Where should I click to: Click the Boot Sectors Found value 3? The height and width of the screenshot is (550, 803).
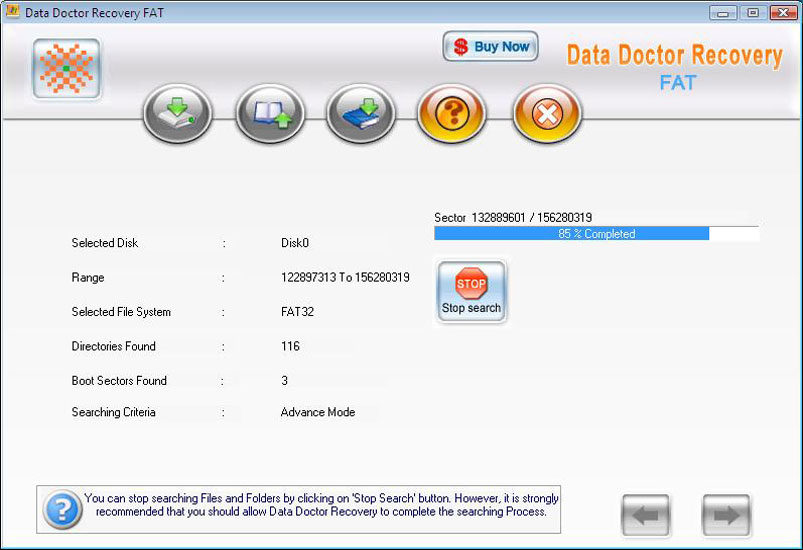click(x=285, y=380)
